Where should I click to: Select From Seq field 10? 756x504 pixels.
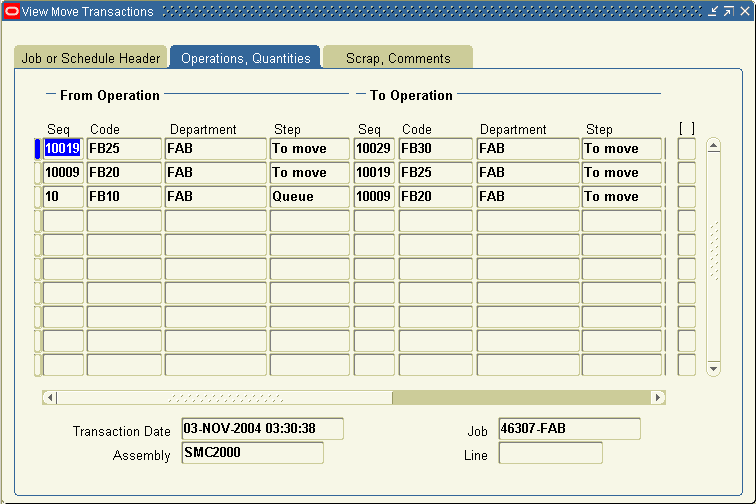point(63,197)
